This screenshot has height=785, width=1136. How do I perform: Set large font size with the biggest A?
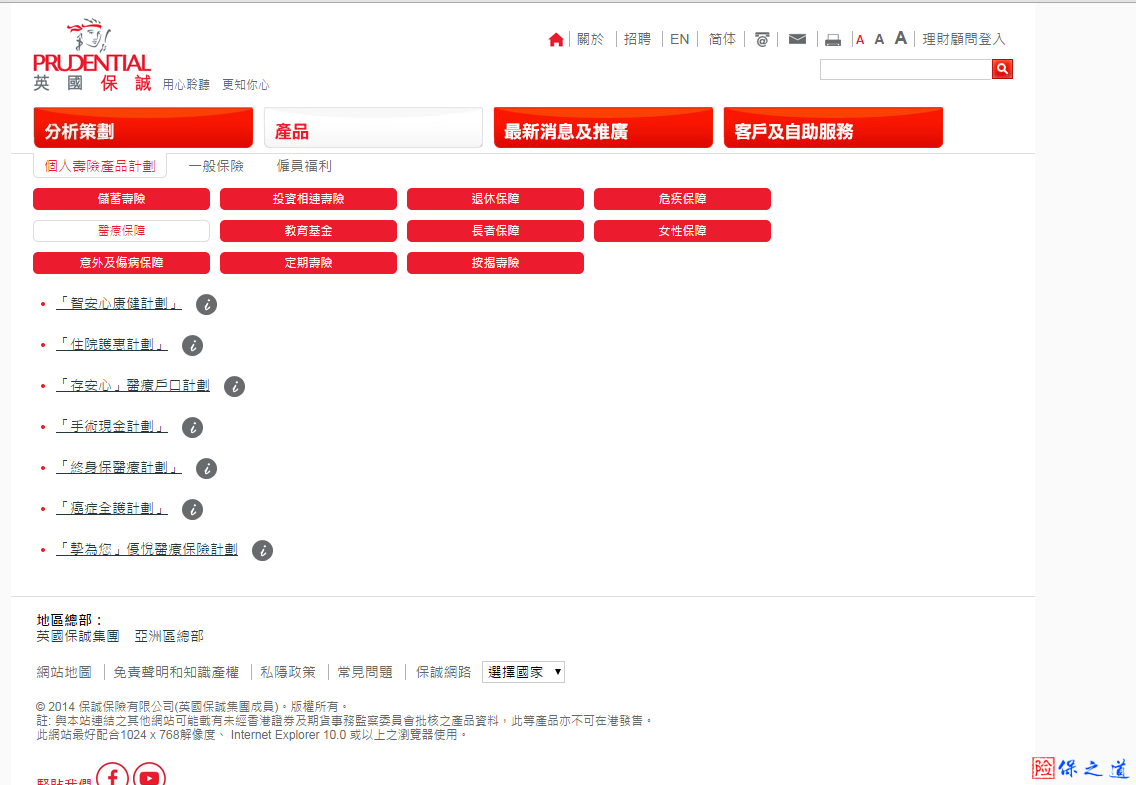point(901,38)
